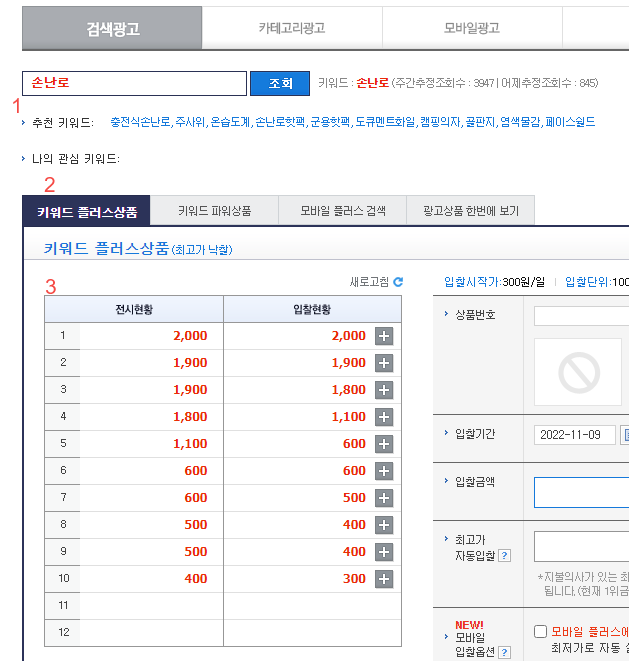This screenshot has height=661, width=629.
Task: Click recommended keyword 주사위
Action: point(190,122)
